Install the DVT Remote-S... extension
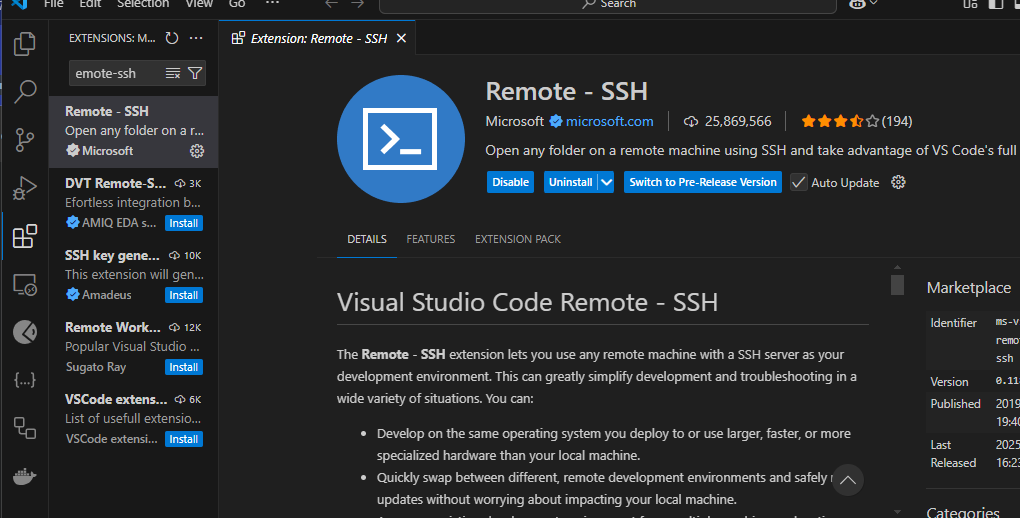 (x=184, y=223)
